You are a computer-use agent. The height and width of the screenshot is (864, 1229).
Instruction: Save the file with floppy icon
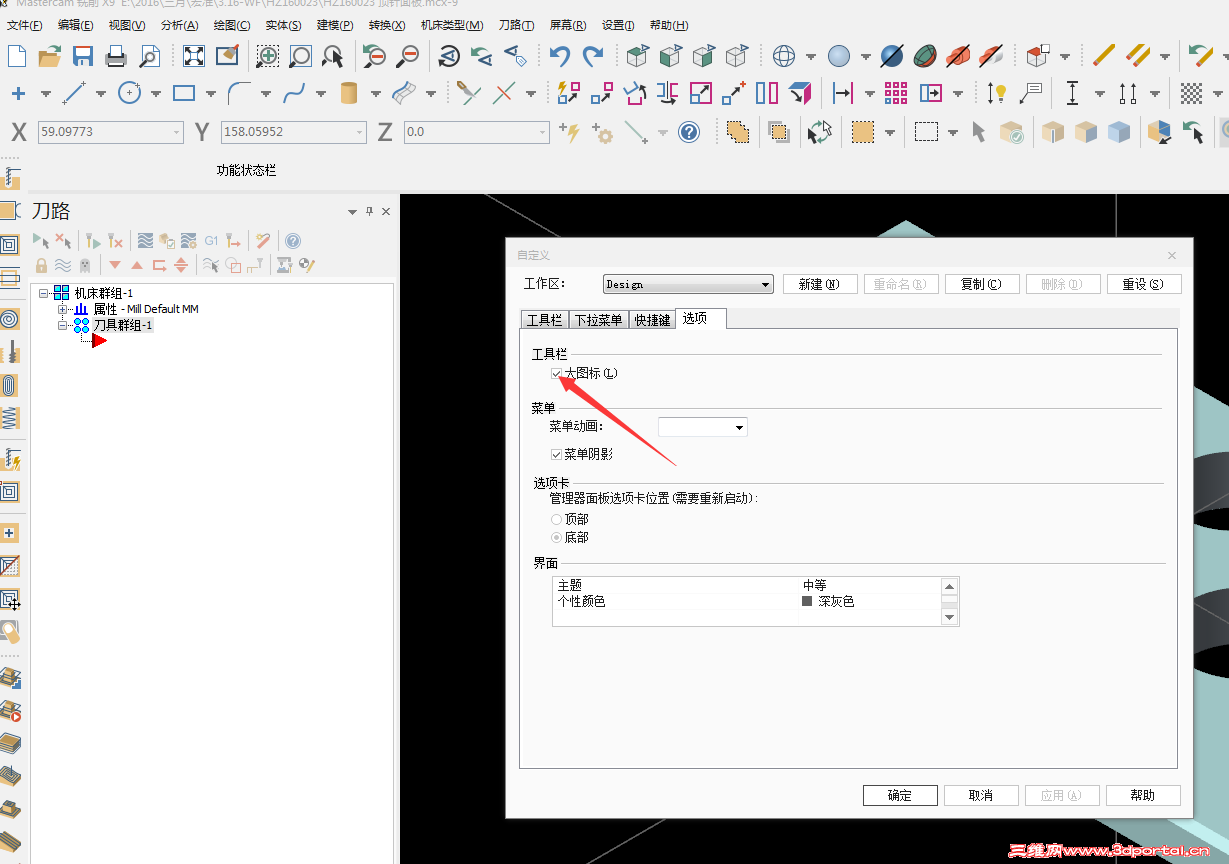coord(83,56)
